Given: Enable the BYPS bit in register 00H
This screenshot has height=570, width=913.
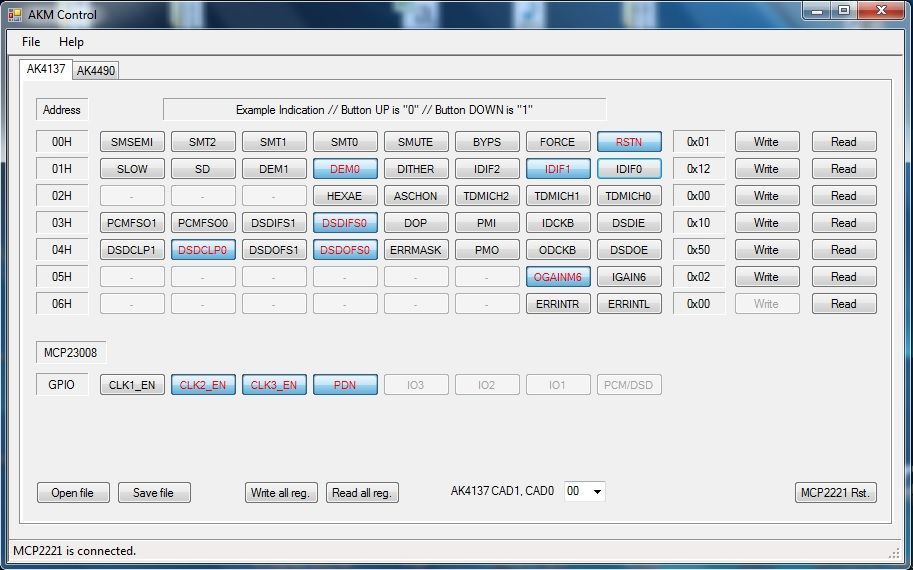Looking at the screenshot, I should tap(487, 141).
